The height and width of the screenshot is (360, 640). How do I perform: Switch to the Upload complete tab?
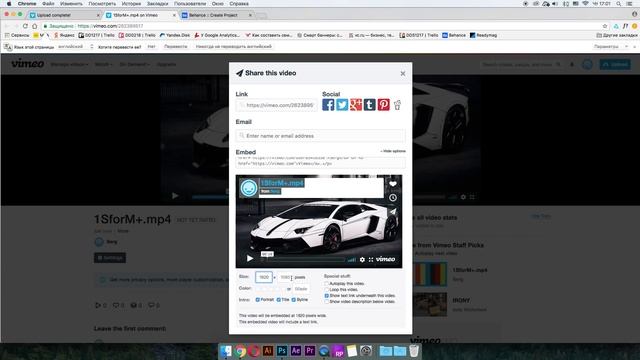coord(64,15)
